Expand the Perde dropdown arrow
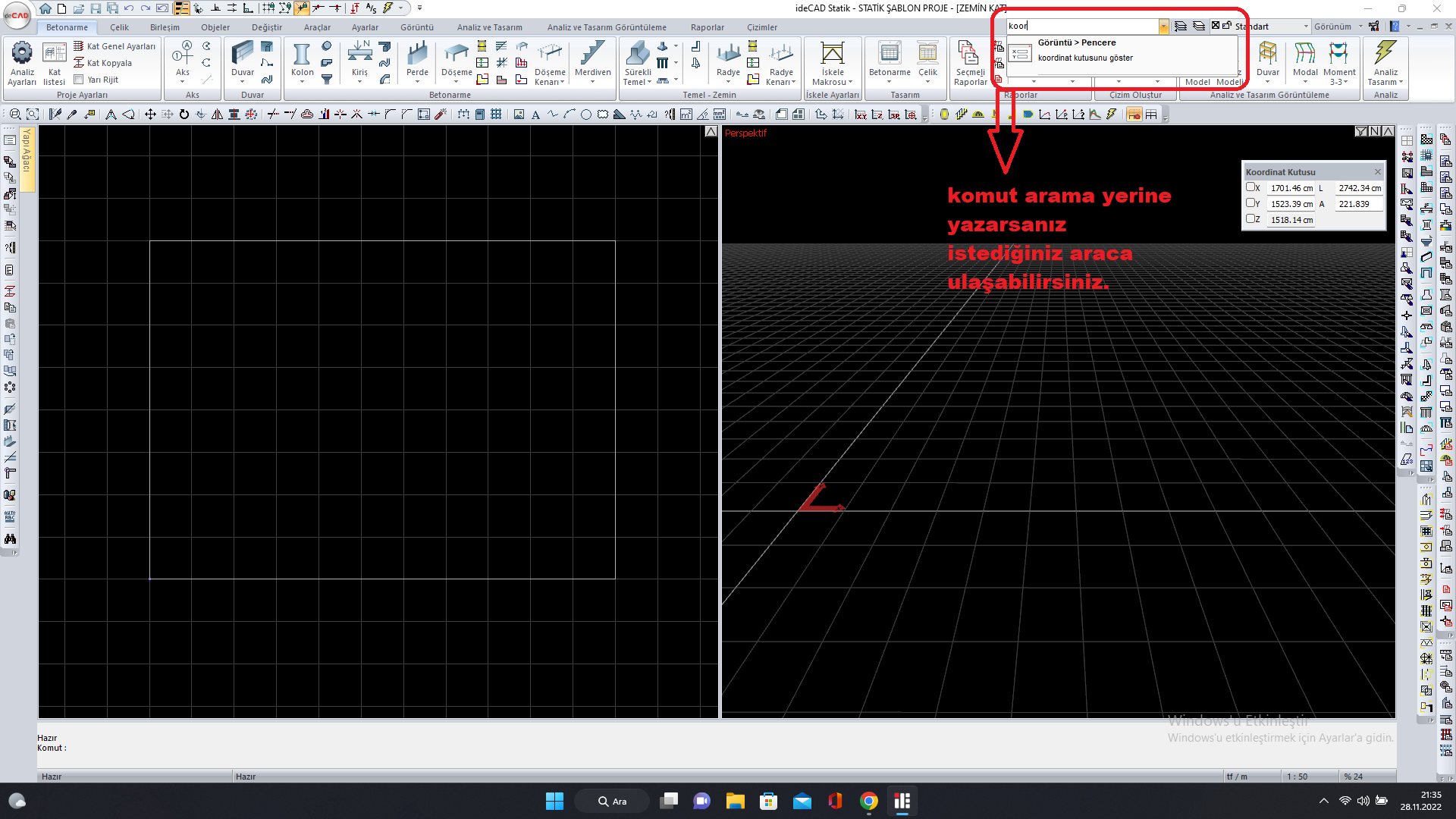The height and width of the screenshot is (819, 1456). coord(417,81)
